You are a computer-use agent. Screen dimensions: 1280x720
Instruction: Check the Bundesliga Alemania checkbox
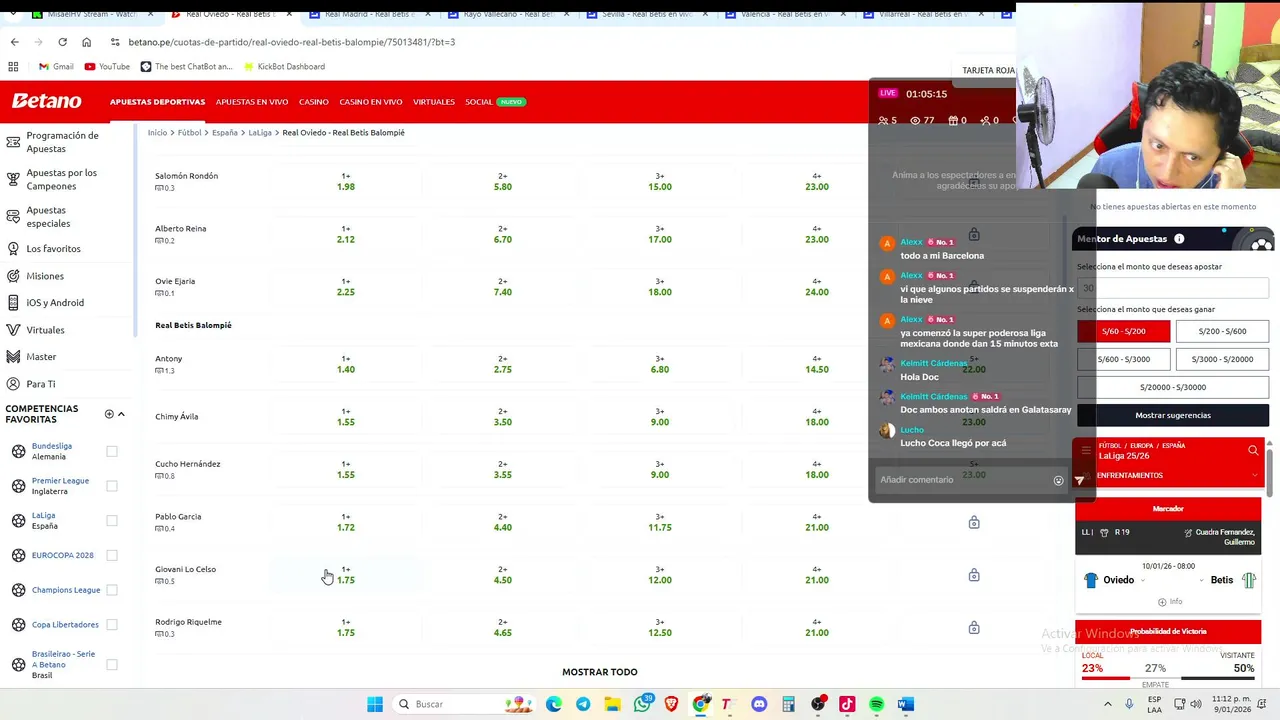tap(112, 451)
